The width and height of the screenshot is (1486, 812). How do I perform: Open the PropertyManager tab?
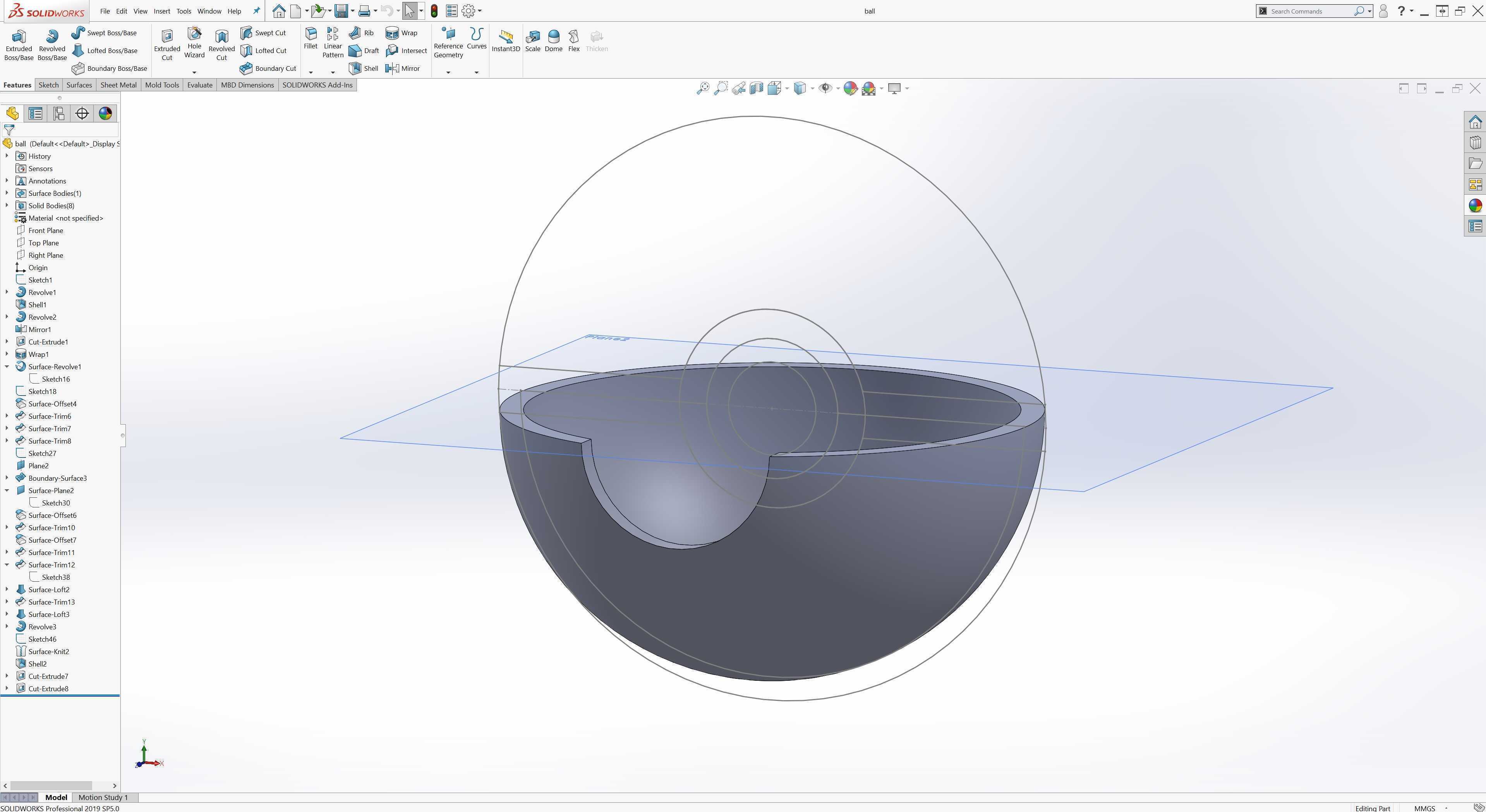click(x=35, y=114)
